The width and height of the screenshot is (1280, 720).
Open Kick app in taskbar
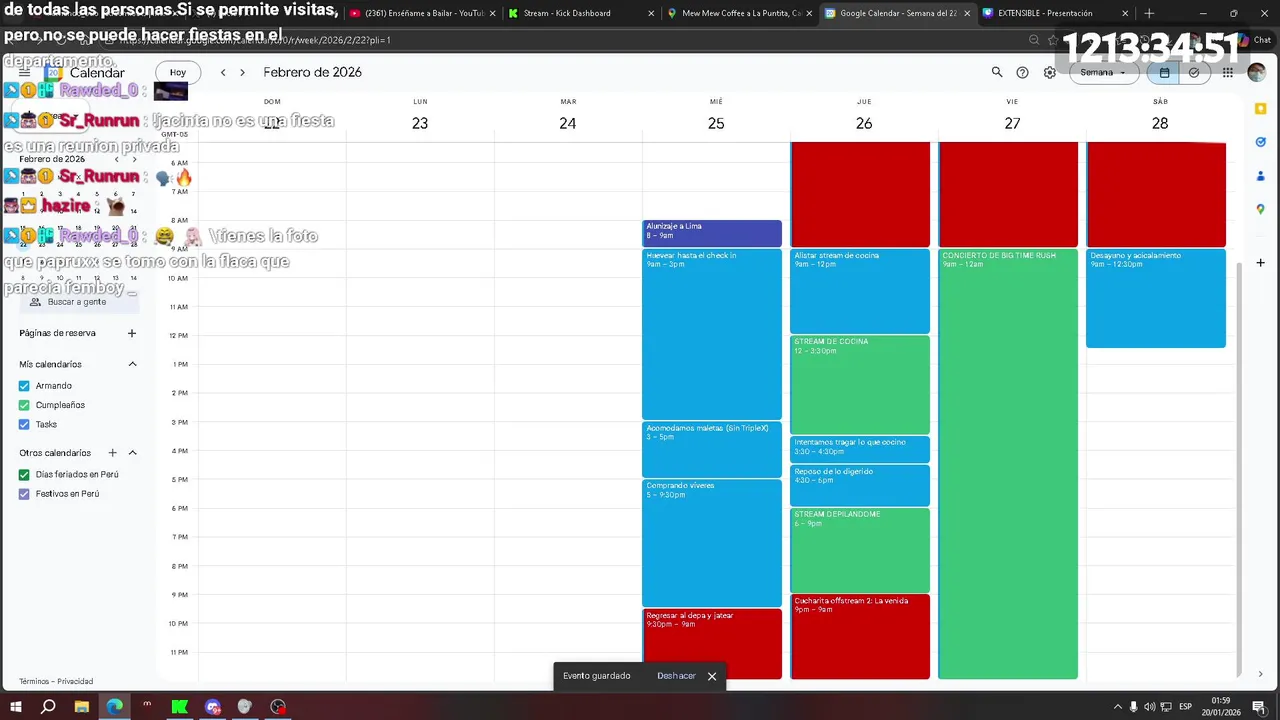tap(180, 707)
